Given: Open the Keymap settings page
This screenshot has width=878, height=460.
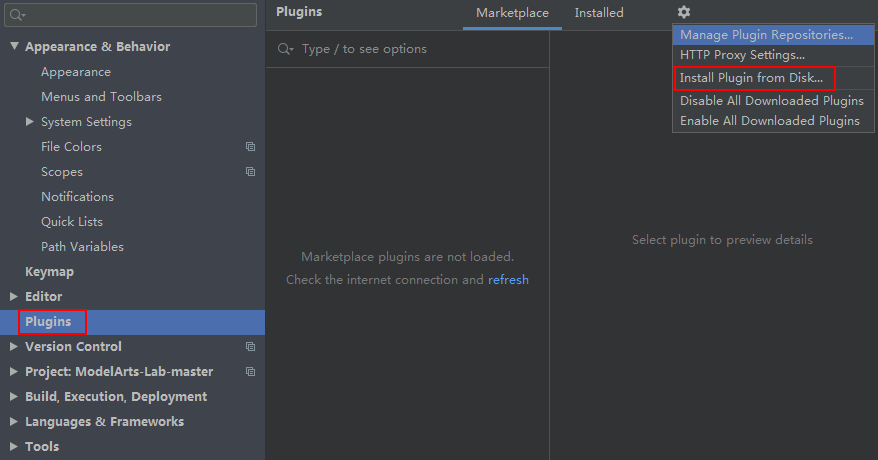Looking at the screenshot, I should pyautogui.click(x=49, y=272).
